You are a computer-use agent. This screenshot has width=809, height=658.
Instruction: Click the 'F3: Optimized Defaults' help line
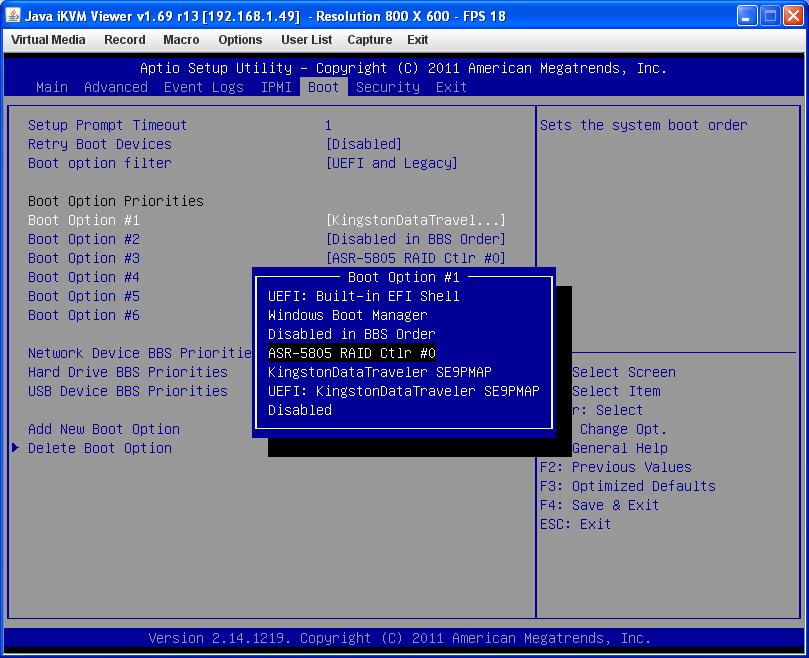tap(627, 486)
